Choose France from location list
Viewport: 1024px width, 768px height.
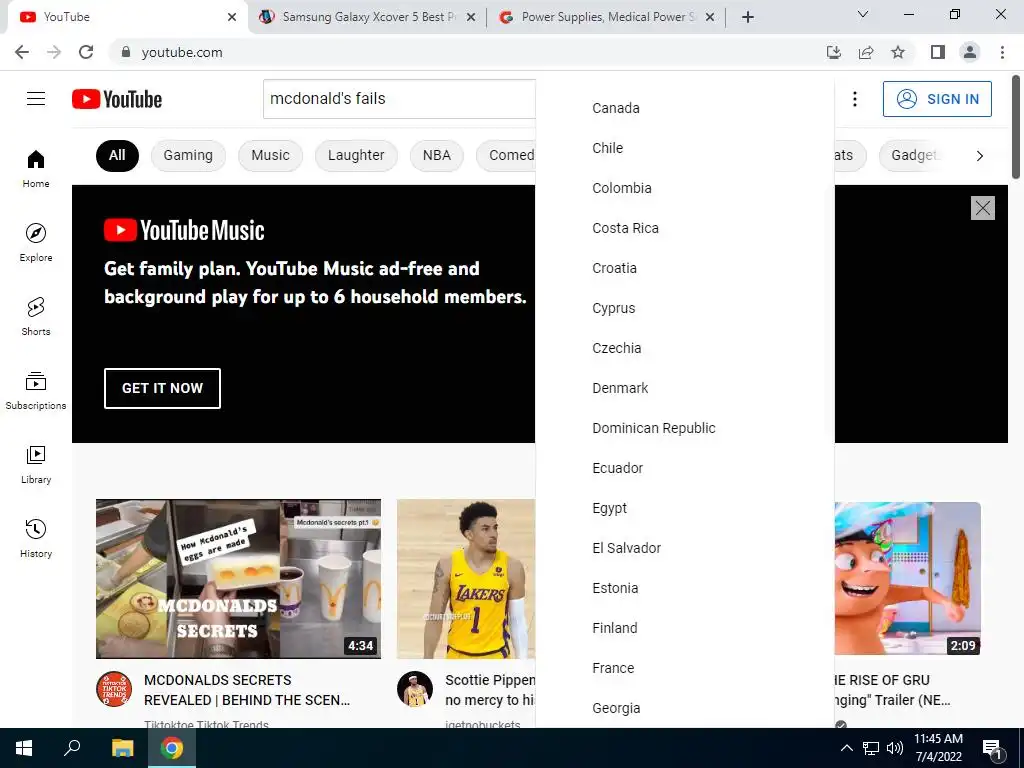click(685, 668)
